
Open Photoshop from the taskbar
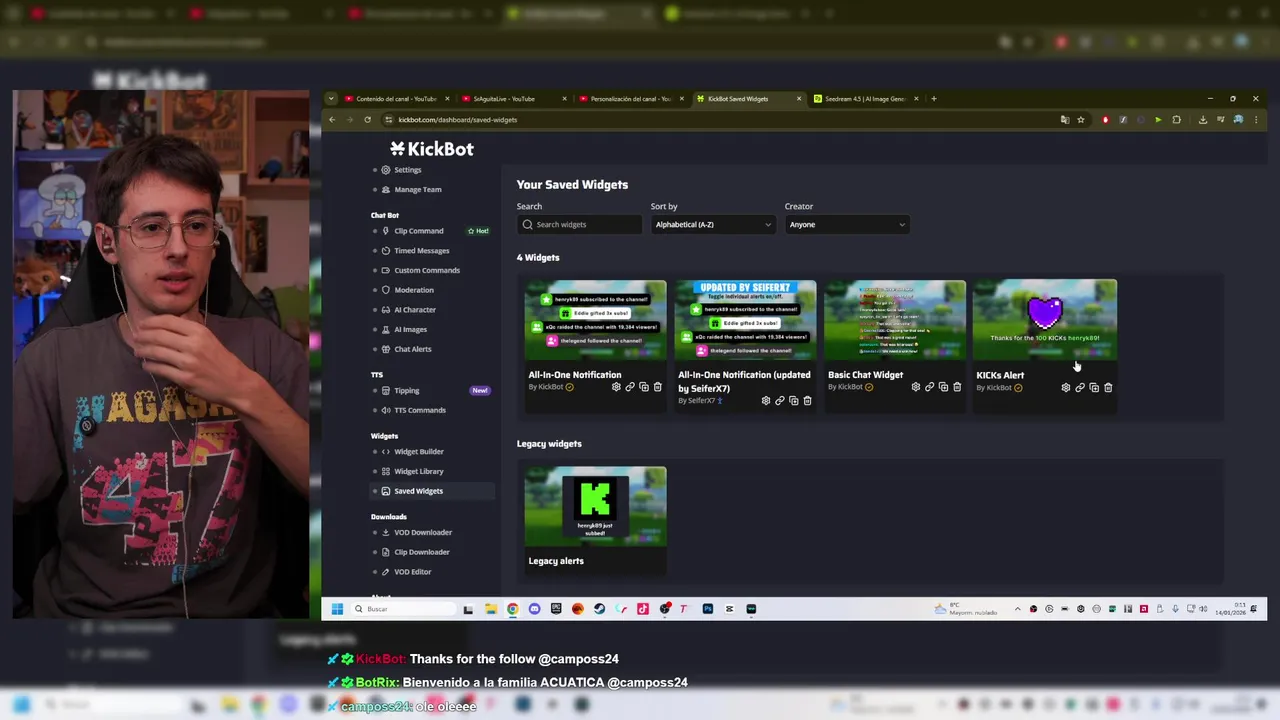pyautogui.click(x=707, y=609)
